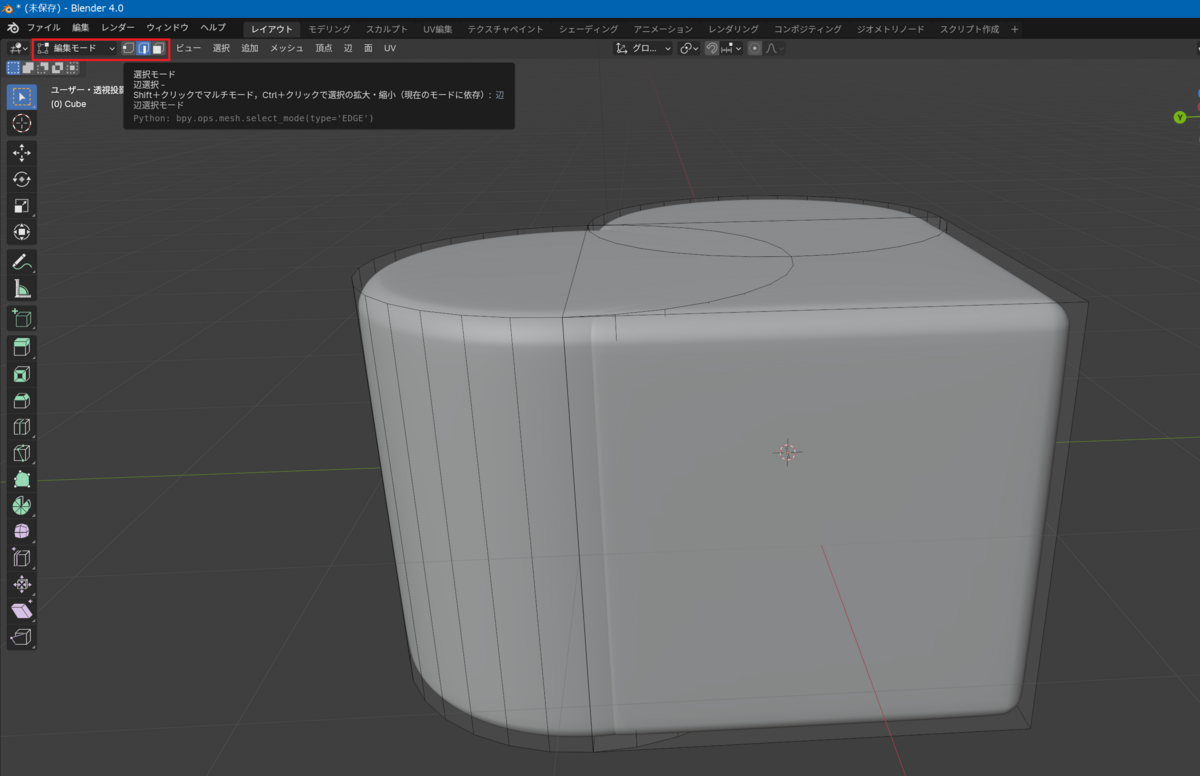Select the Move tool

[x=21, y=152]
